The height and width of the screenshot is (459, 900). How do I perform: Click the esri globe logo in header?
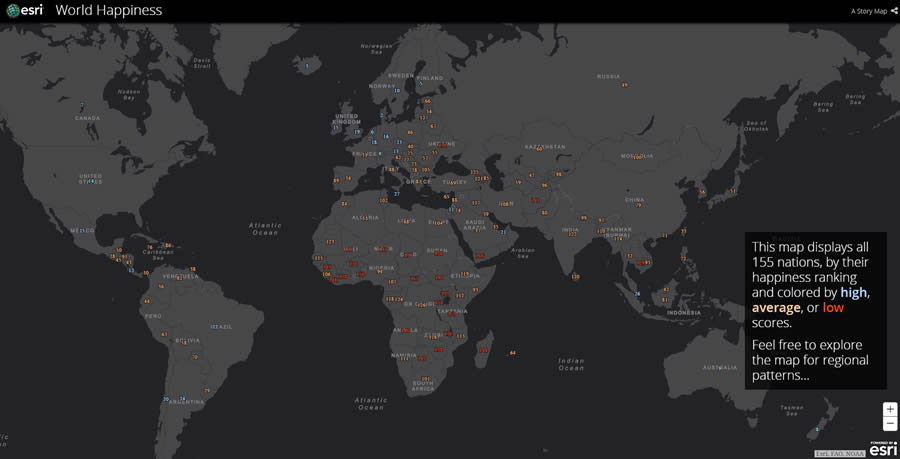(13, 10)
